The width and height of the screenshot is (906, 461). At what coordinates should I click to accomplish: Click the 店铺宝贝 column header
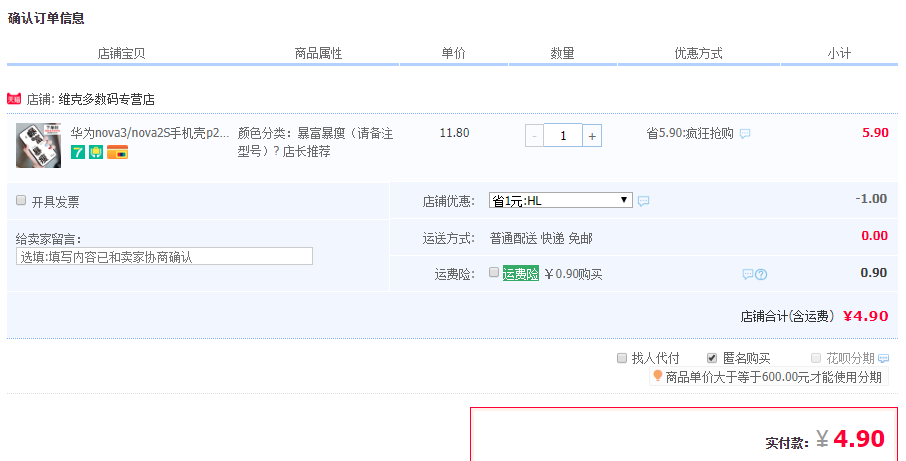coord(121,54)
